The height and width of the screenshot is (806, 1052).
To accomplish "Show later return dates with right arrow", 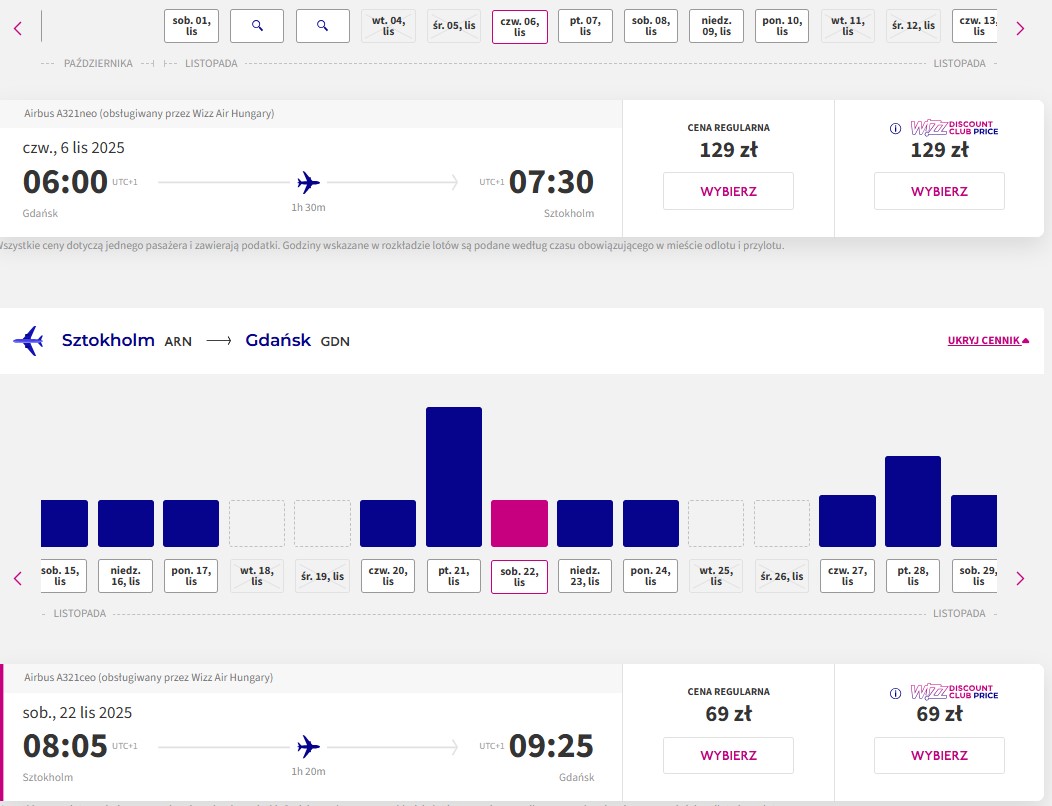I will pos(1020,578).
